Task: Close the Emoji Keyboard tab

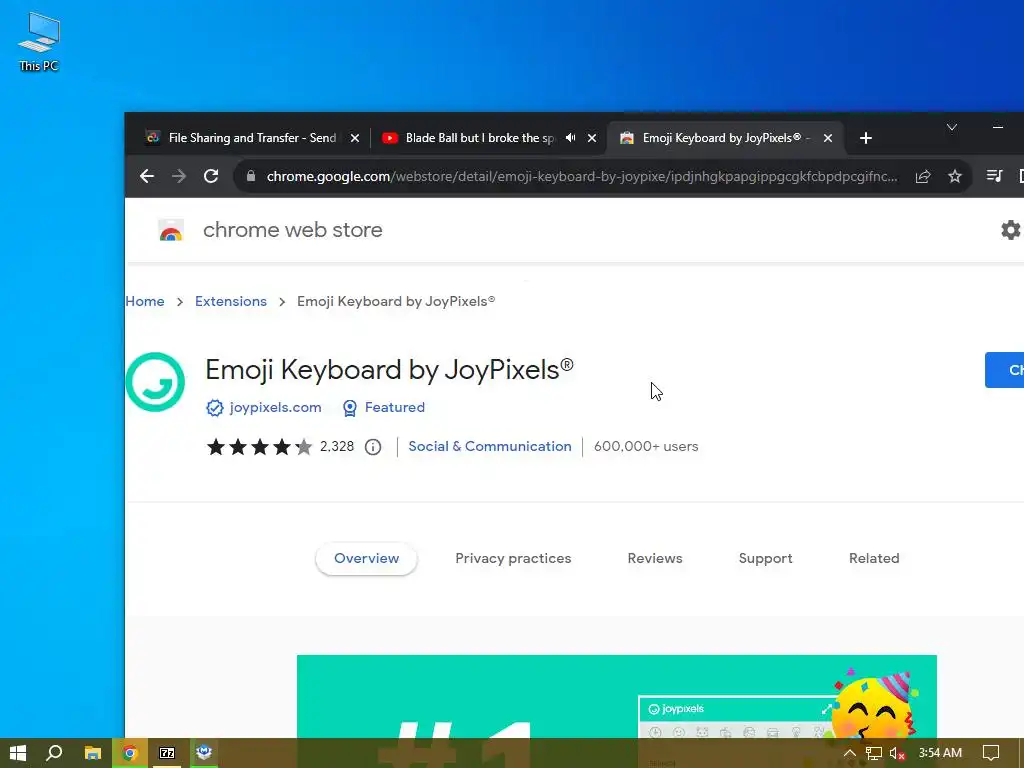Action: point(827,138)
